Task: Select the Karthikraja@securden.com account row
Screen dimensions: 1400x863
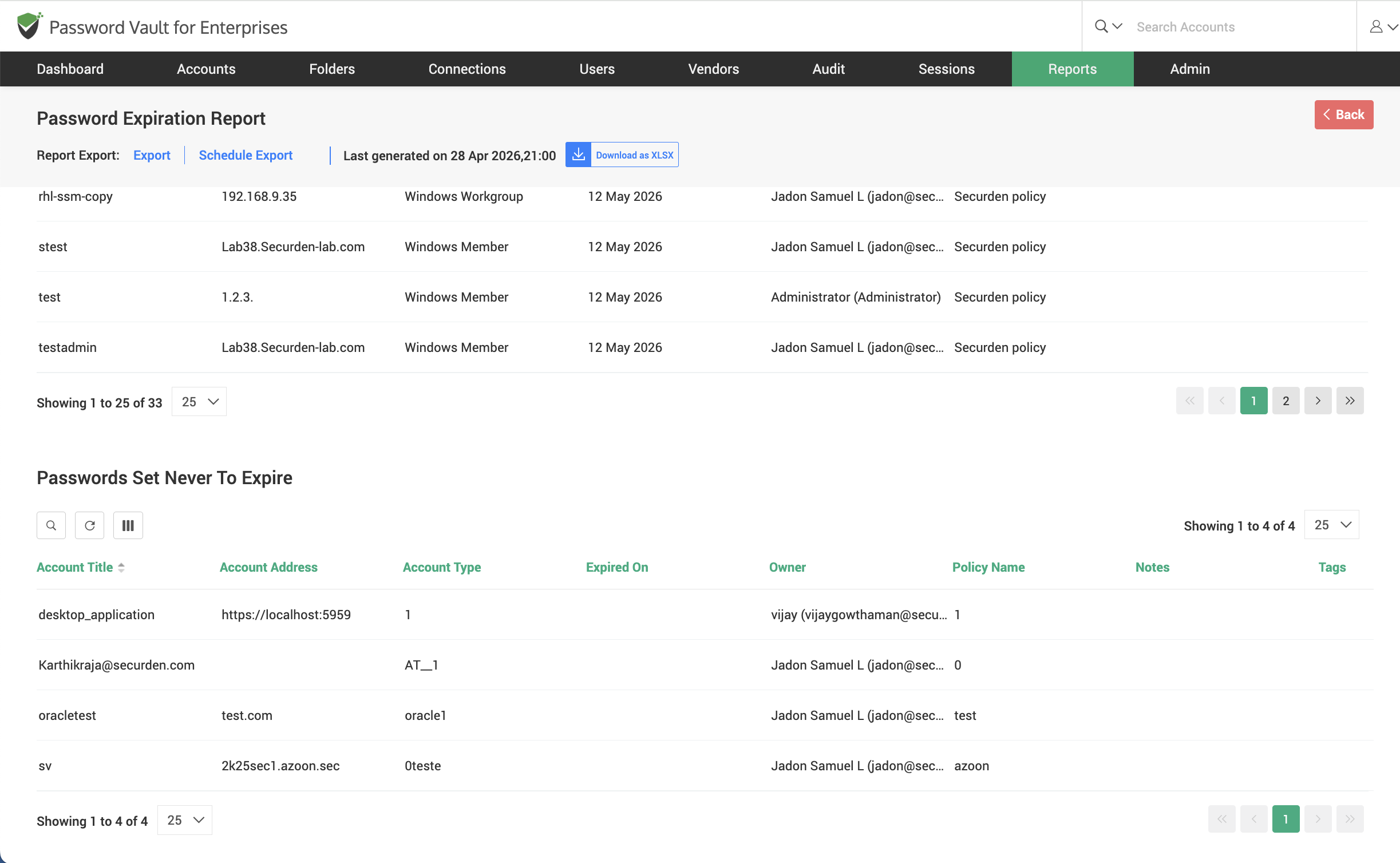Action: point(705,665)
